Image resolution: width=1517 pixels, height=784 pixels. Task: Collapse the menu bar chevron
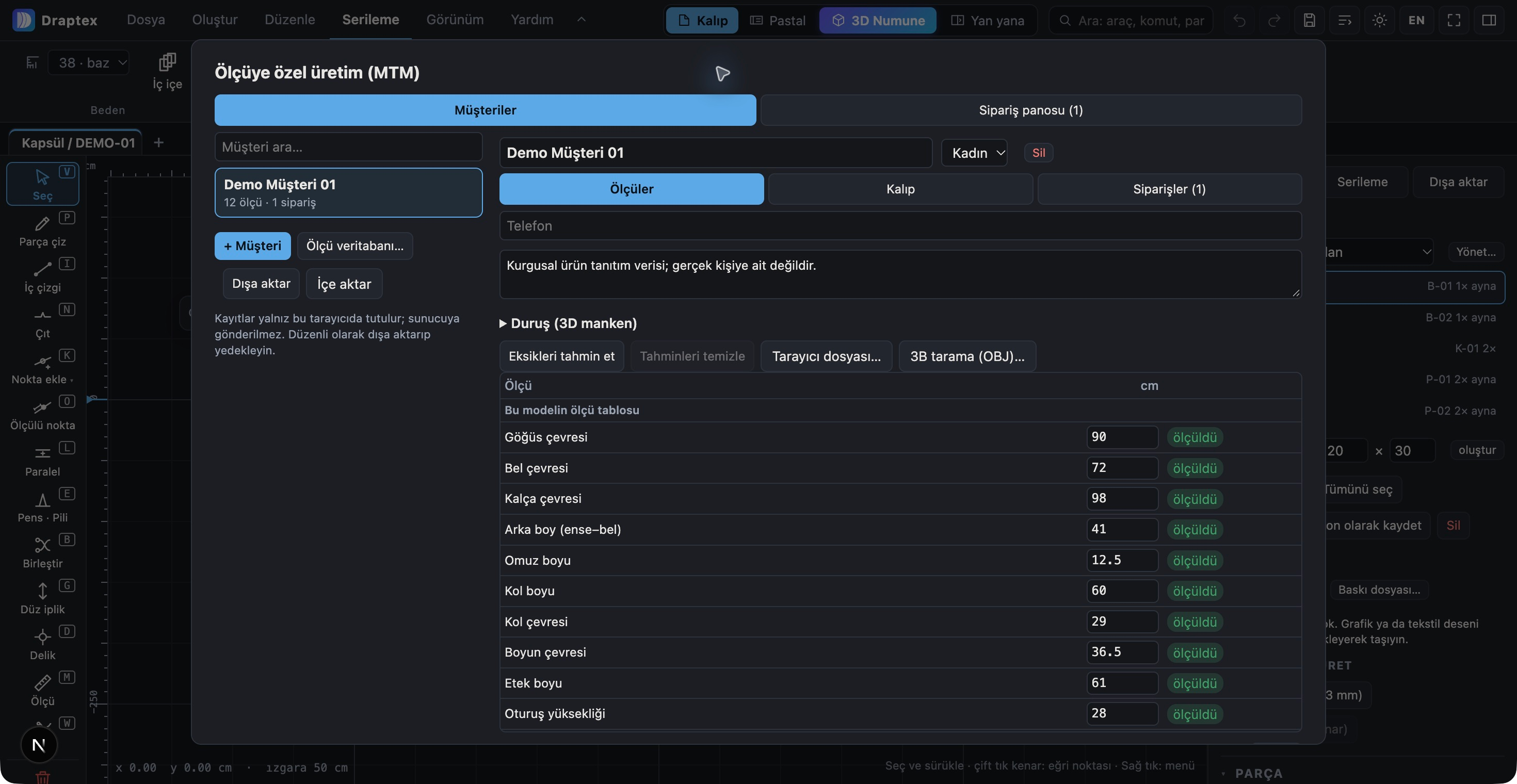coord(581,20)
